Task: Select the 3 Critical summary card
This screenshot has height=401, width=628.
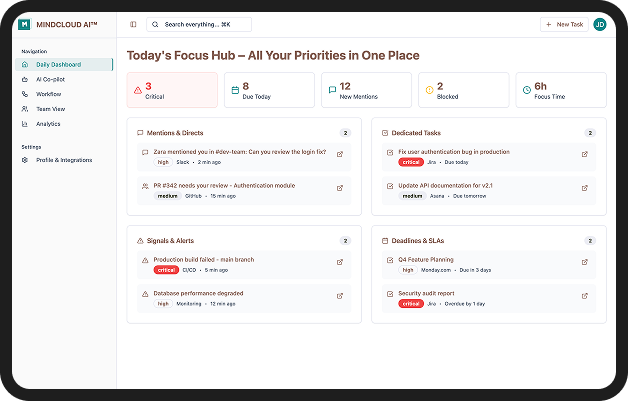Action: [x=172, y=90]
